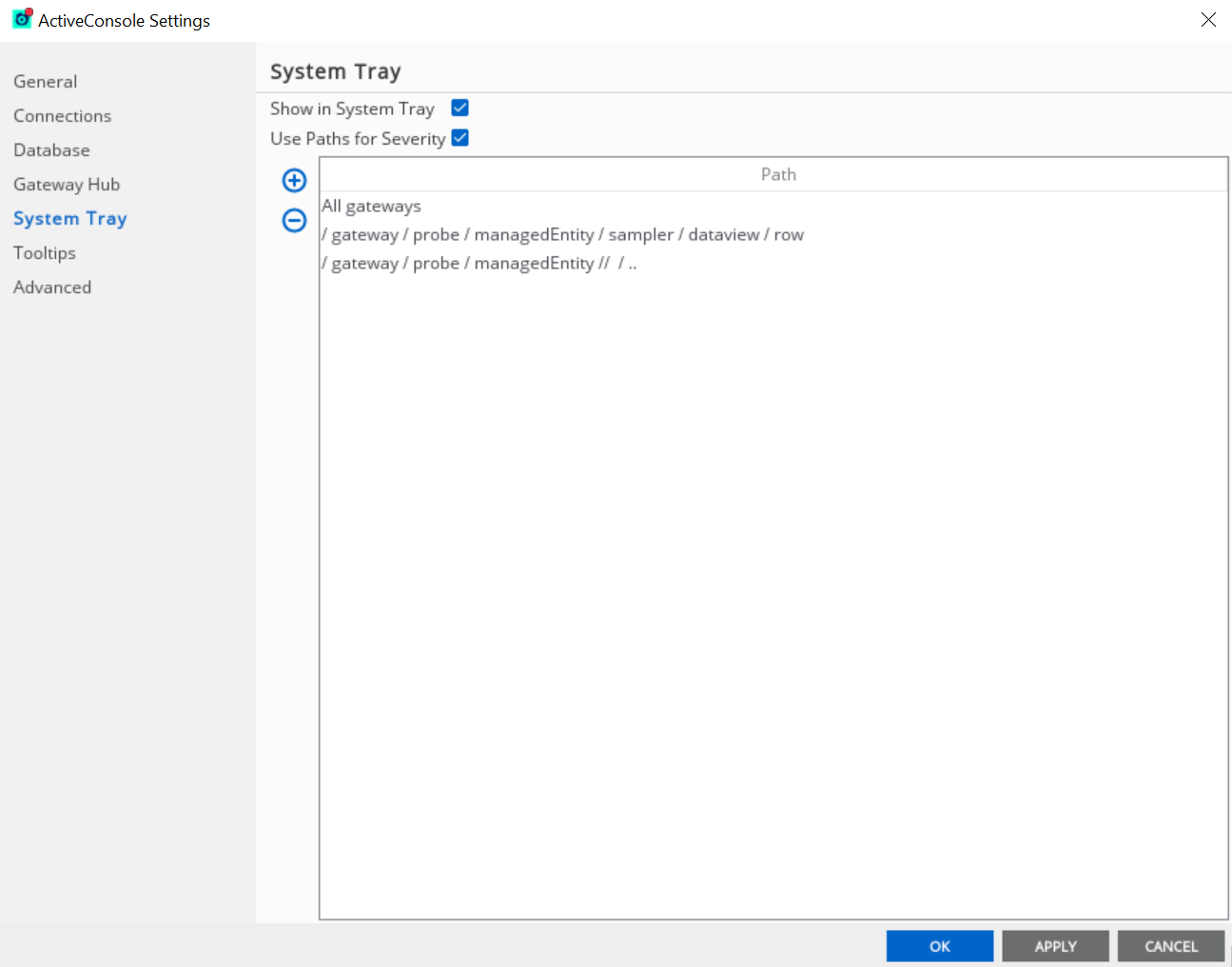Go to the Connections settings page

click(62, 116)
